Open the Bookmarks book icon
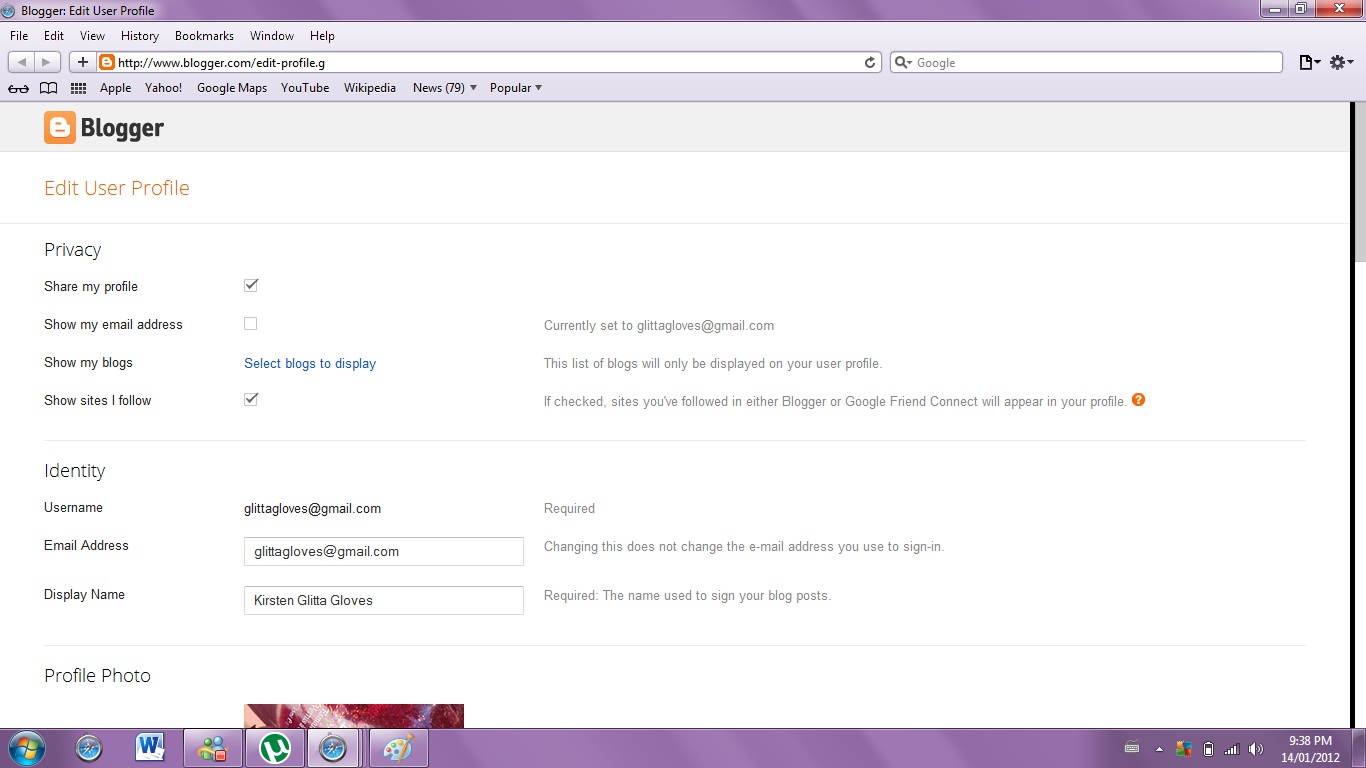 pyautogui.click(x=48, y=88)
